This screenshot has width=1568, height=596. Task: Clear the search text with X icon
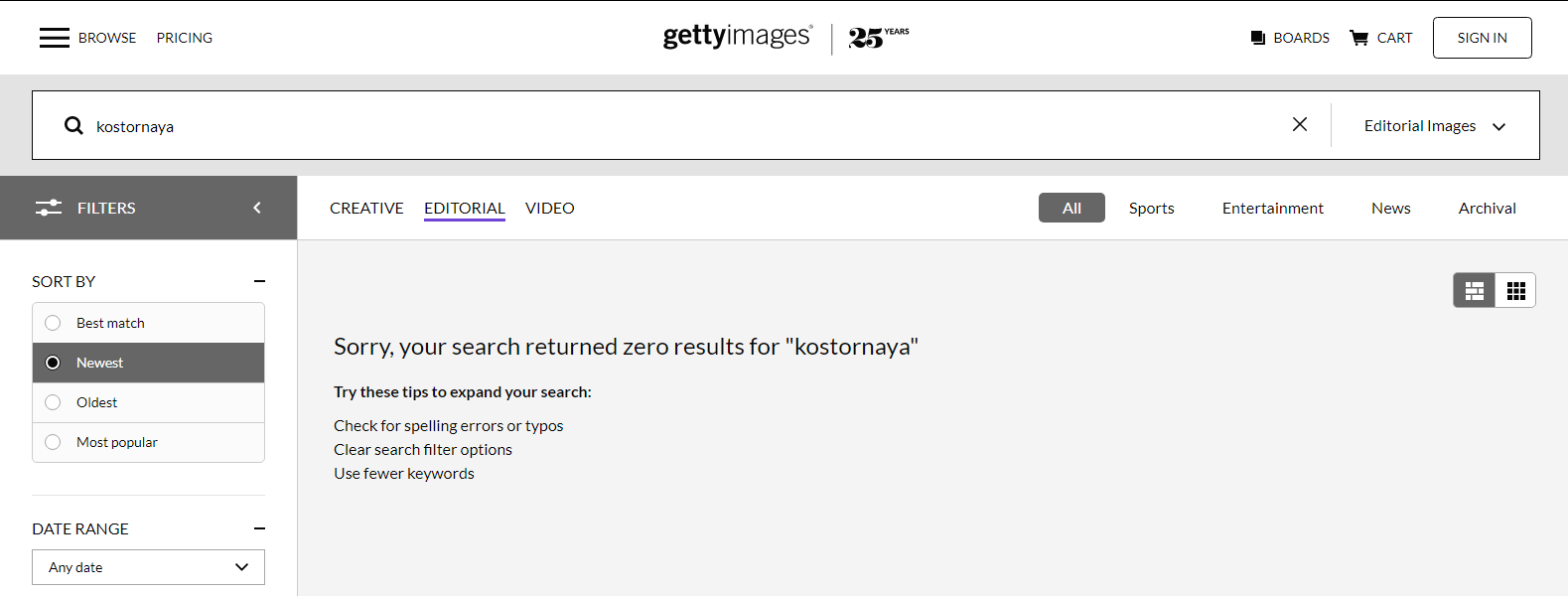[1299, 124]
